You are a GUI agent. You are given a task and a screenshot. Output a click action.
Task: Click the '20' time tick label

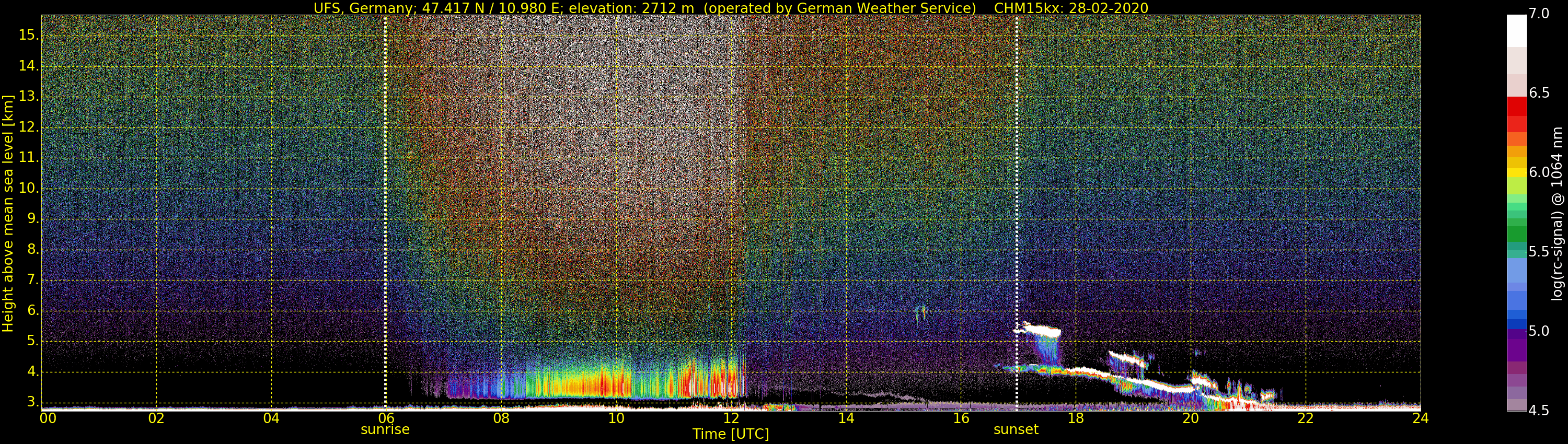coord(1191,418)
